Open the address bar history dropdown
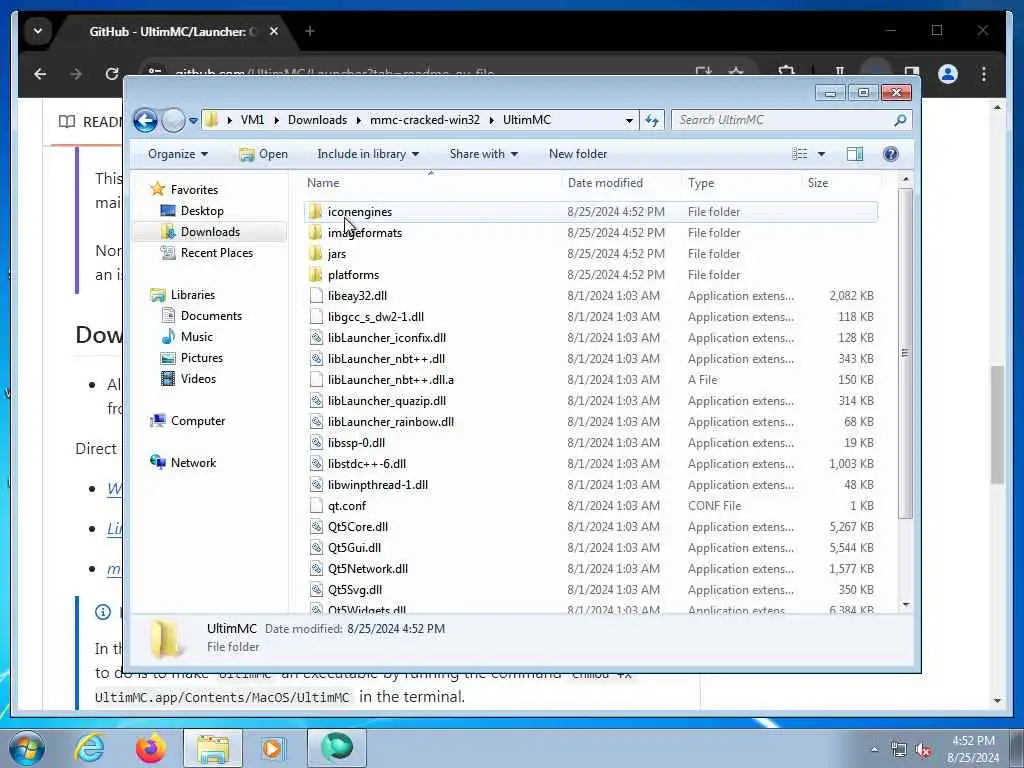 tap(629, 121)
